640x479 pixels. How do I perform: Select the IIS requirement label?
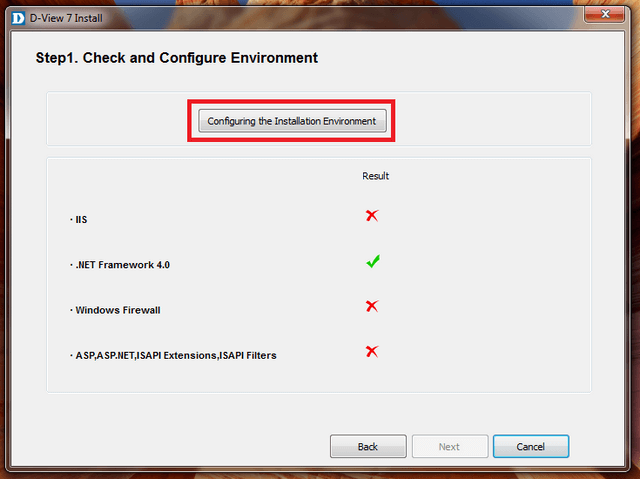coord(82,218)
